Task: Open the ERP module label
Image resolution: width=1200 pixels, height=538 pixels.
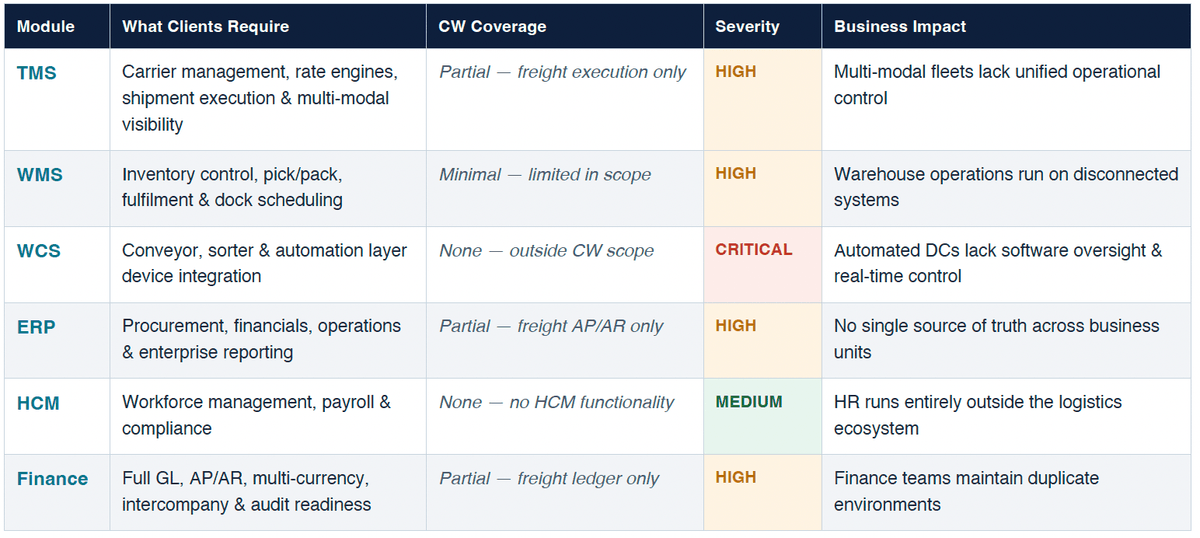Action: tap(37, 327)
